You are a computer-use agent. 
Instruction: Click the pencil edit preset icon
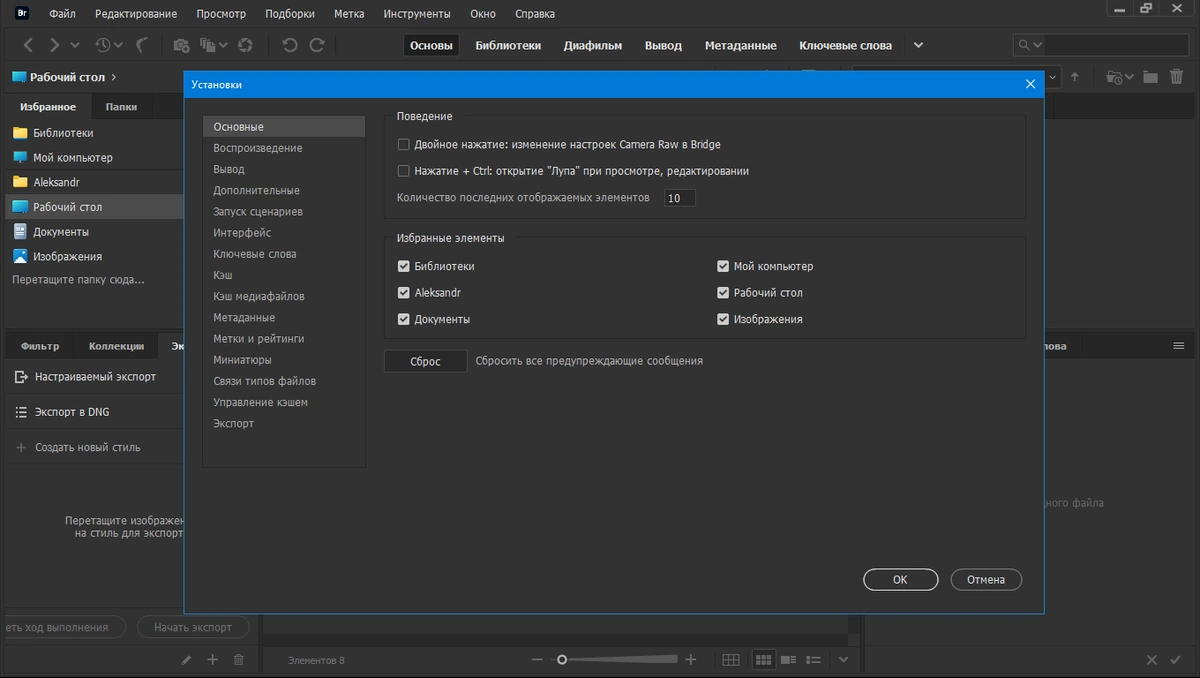point(186,660)
